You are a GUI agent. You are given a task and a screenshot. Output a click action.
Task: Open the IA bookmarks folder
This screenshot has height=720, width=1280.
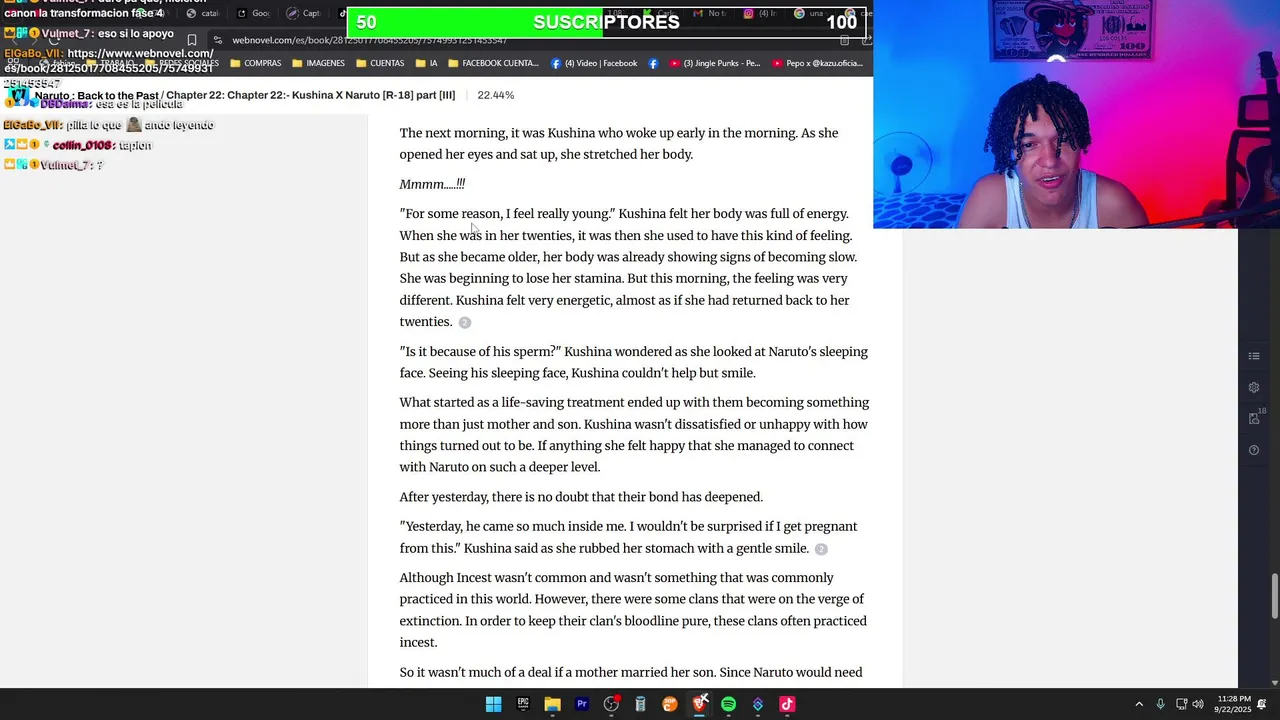click(x=426, y=63)
